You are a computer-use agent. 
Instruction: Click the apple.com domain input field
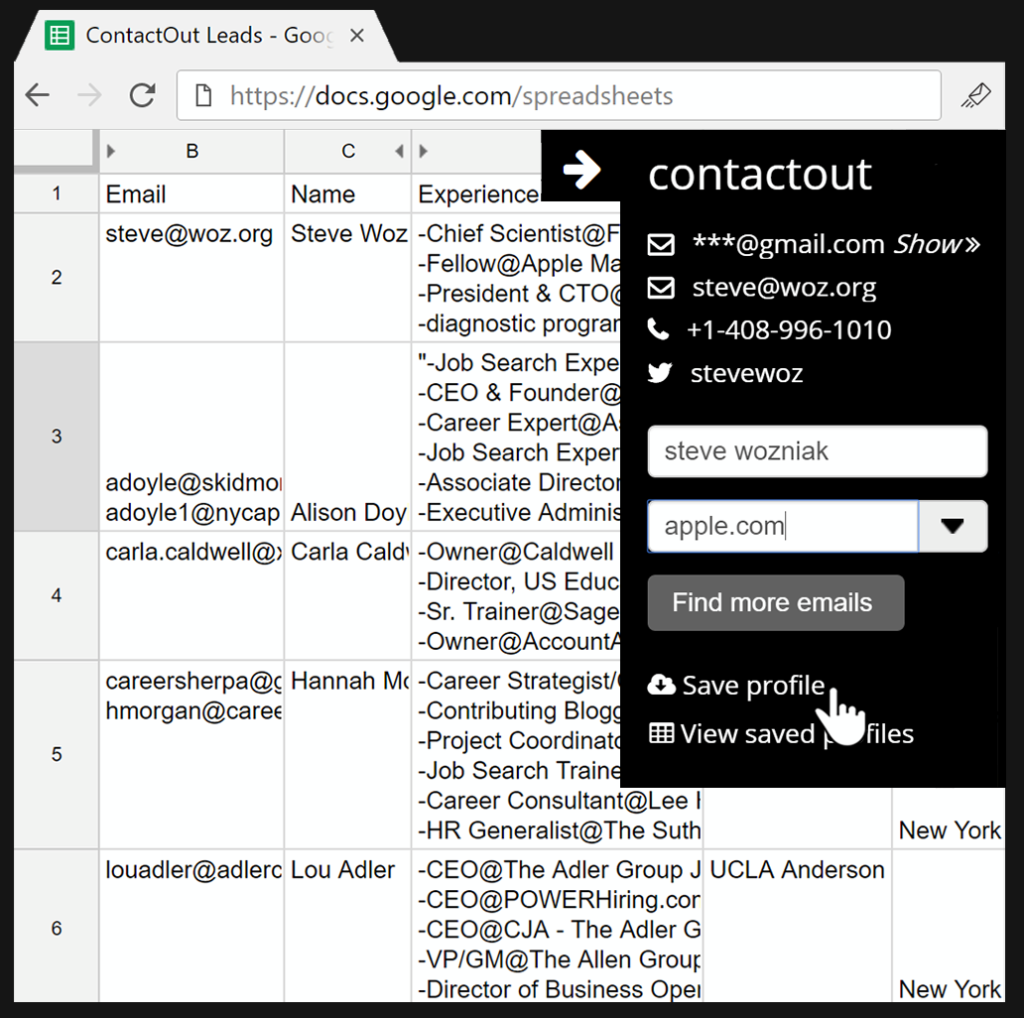(x=783, y=526)
